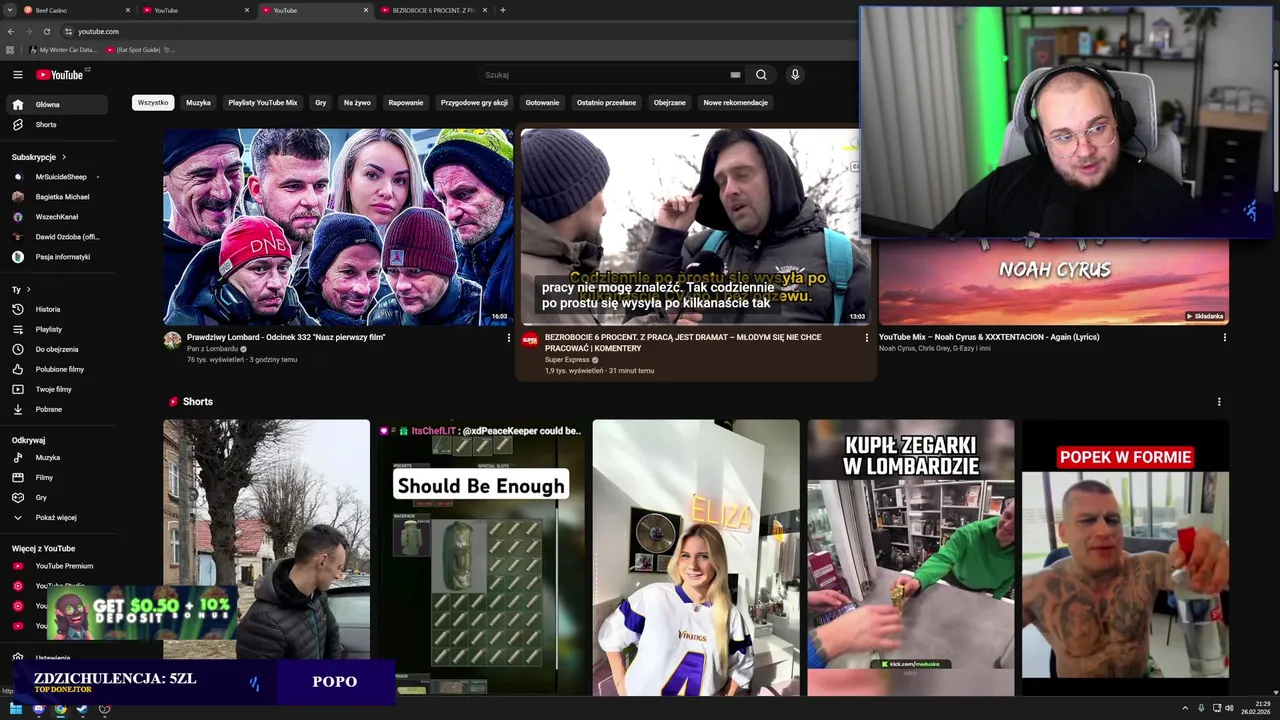Viewport: 1280px width, 720px height.
Task: Go back in browser
Action: [x=10, y=31]
